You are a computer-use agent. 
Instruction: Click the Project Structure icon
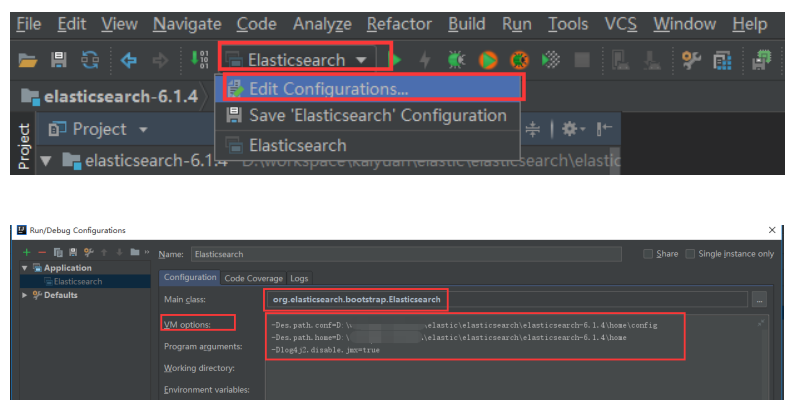722,61
